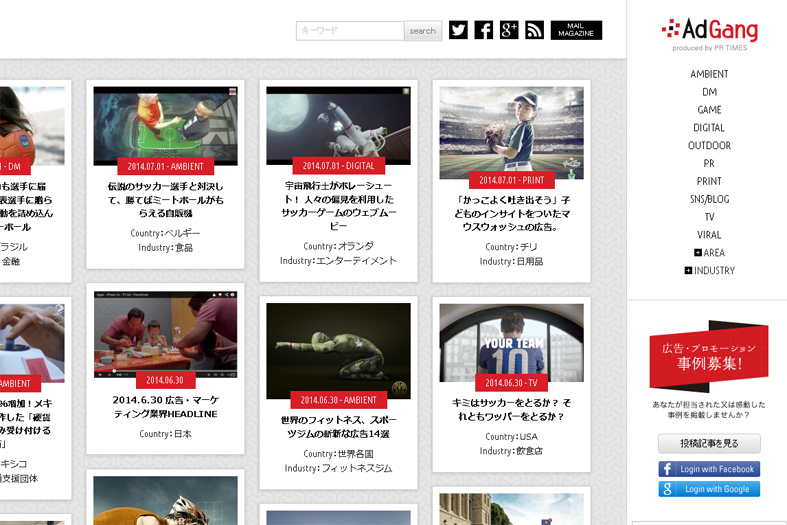787x525 pixels.
Task: Click the play button in family video
Action: coord(100,374)
